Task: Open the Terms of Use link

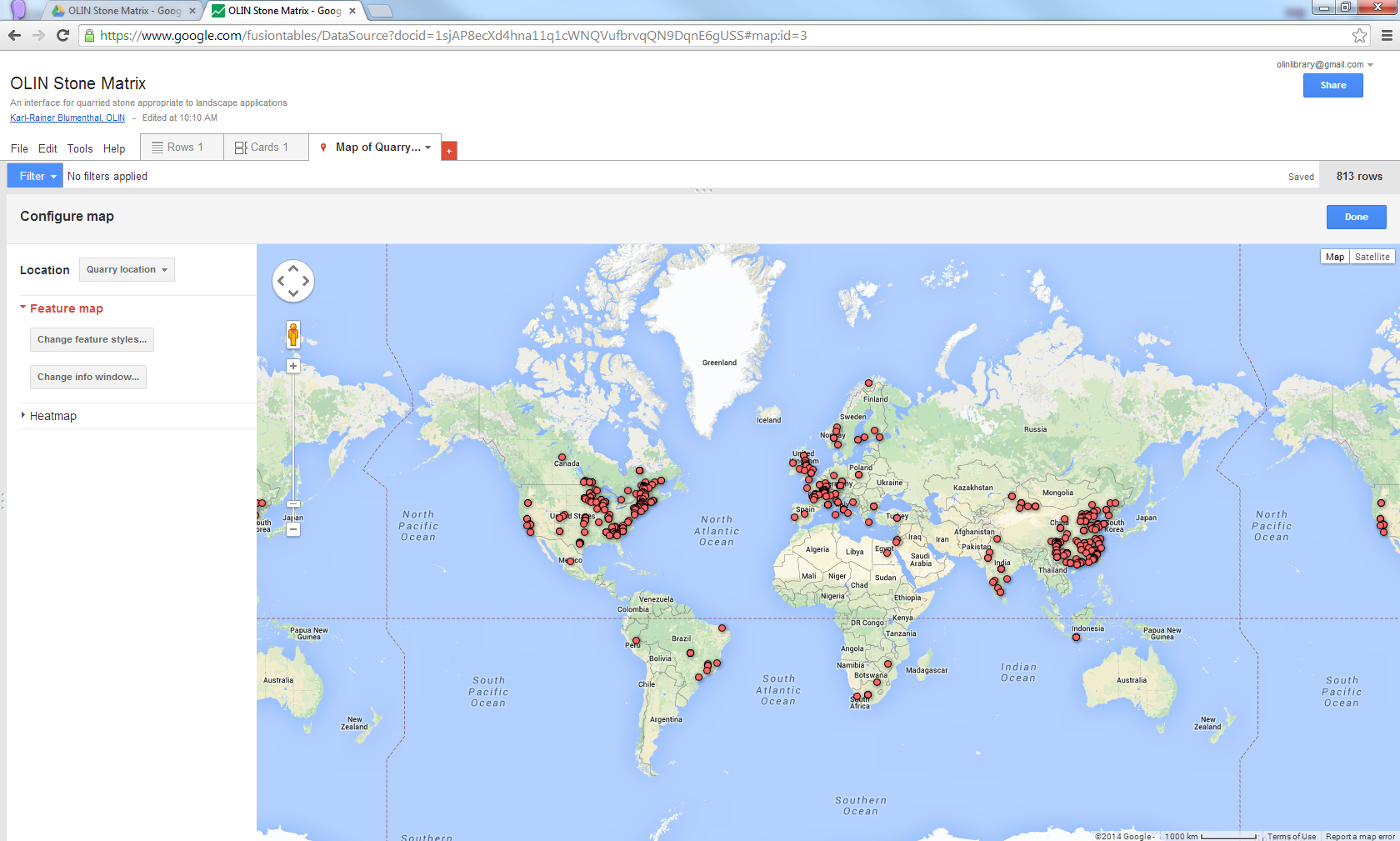Action: coord(1292,836)
